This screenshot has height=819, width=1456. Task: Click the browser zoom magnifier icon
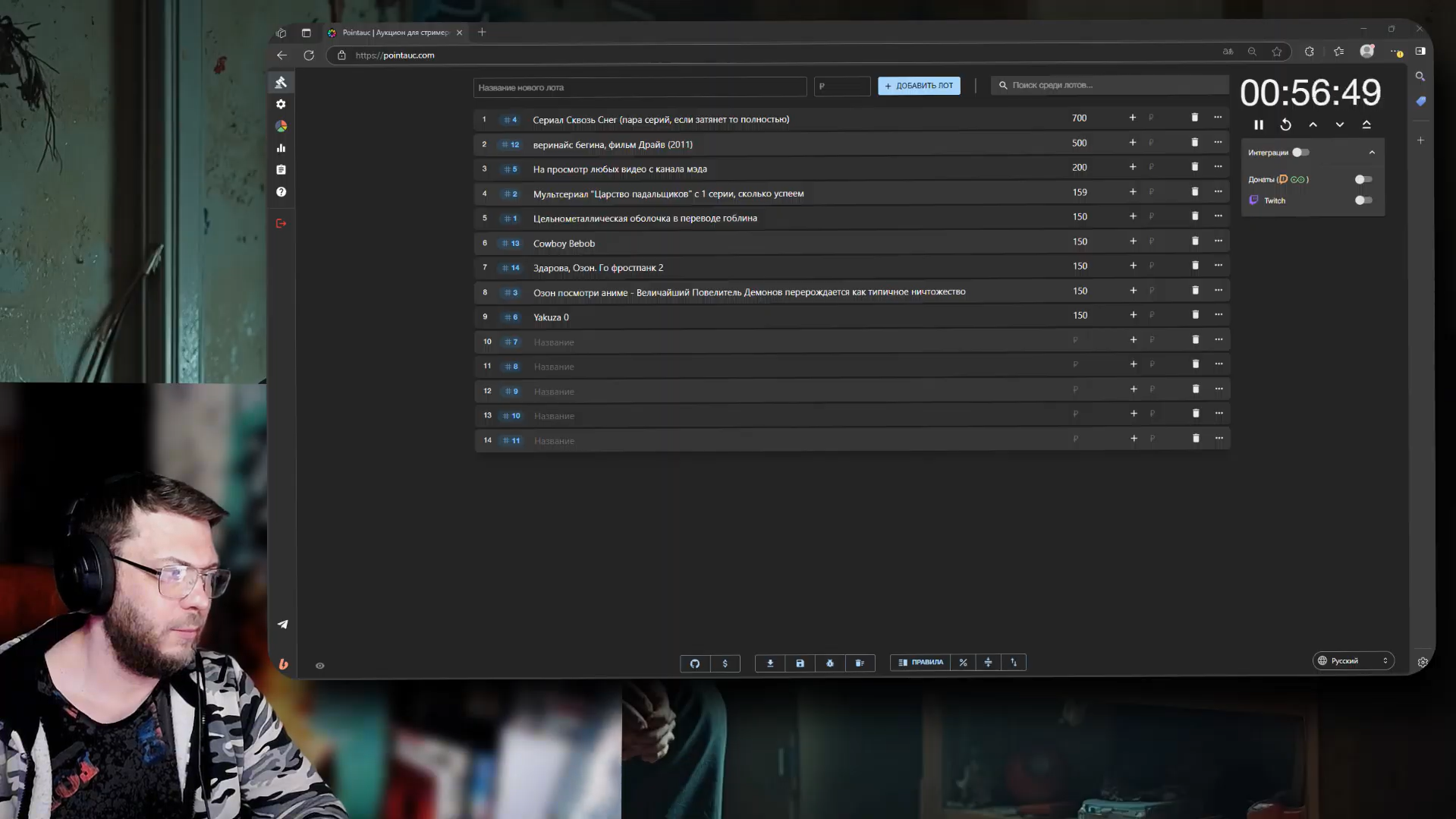point(1252,52)
